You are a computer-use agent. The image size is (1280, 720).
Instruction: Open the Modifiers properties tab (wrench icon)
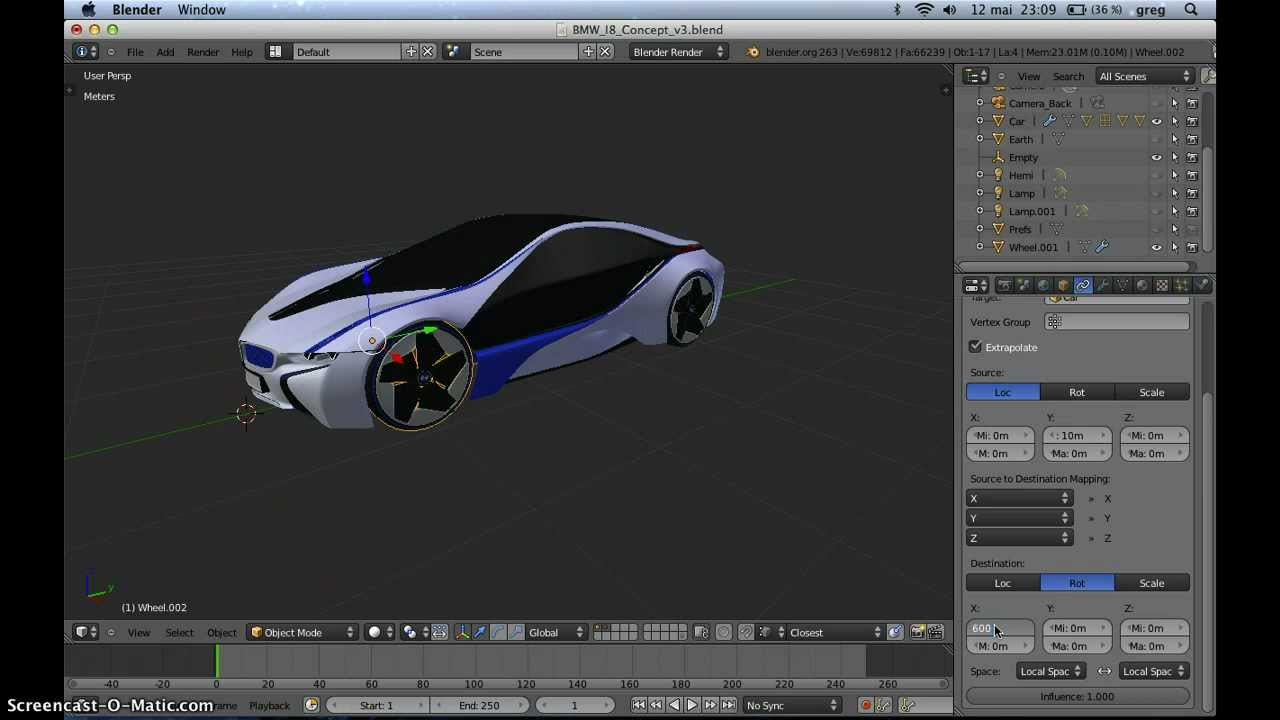pos(1102,286)
